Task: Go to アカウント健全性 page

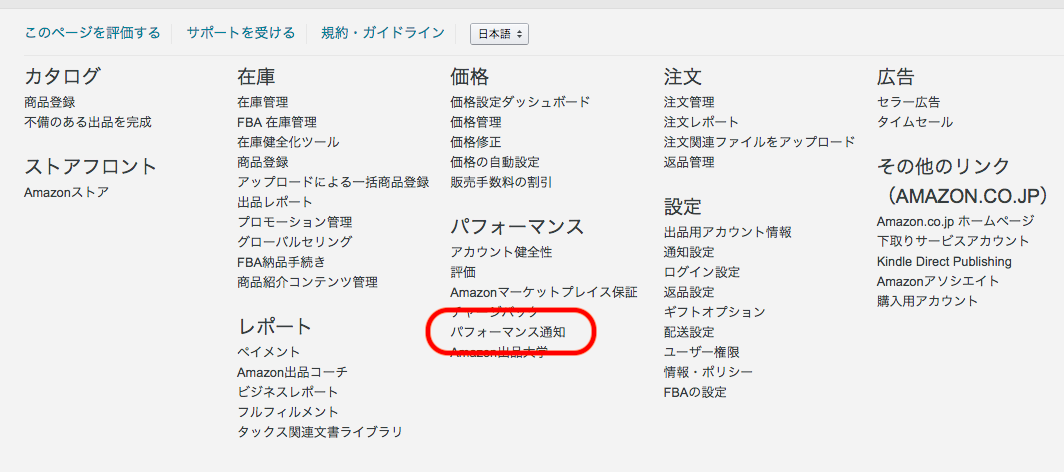Action: click(x=501, y=252)
